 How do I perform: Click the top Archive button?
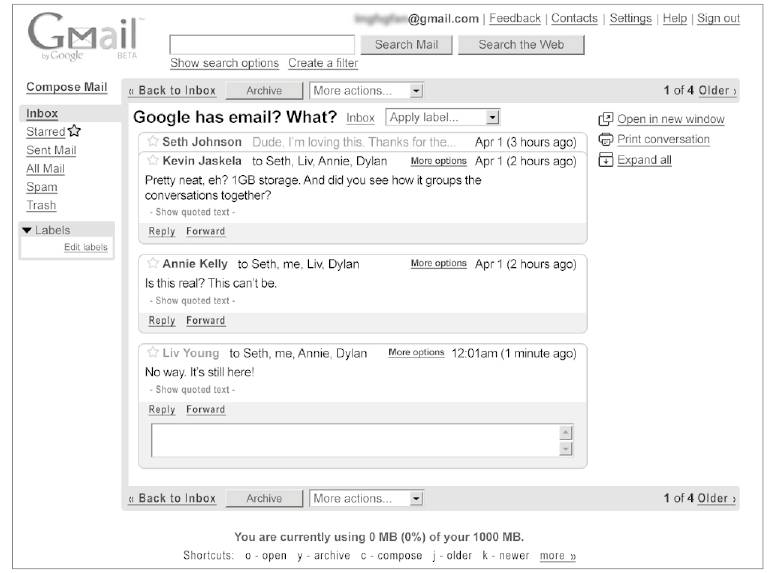coord(263,91)
